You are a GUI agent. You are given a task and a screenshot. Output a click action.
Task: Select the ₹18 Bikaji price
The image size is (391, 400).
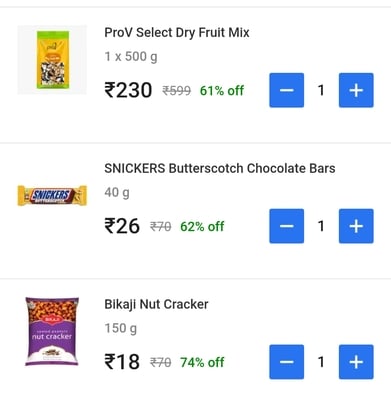(x=122, y=362)
